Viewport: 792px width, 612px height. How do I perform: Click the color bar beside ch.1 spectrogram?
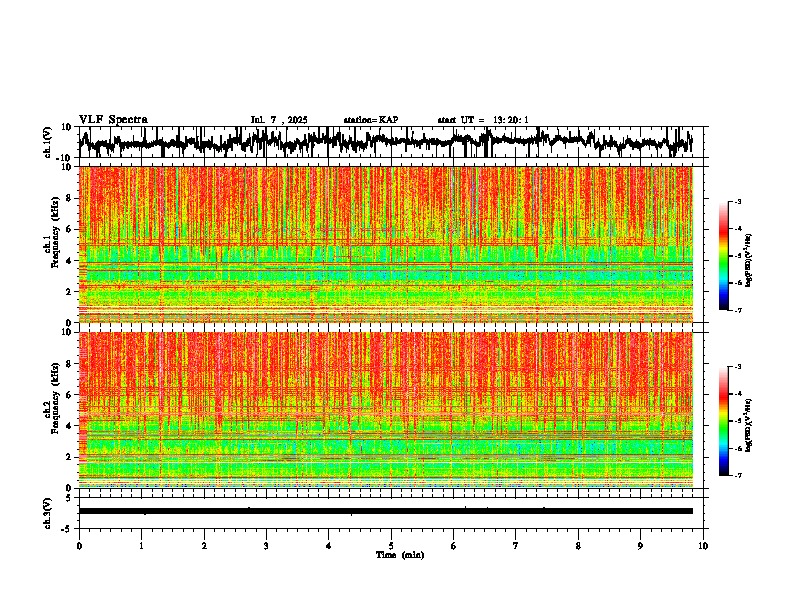pos(723,256)
